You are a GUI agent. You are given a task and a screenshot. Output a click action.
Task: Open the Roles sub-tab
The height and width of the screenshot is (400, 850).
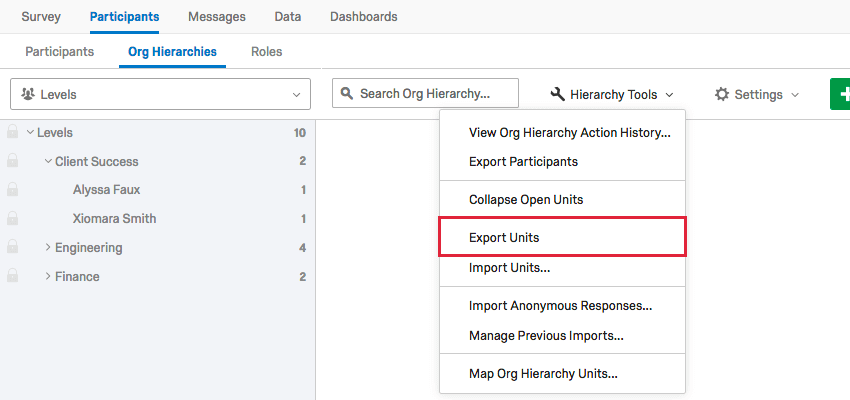[266, 51]
